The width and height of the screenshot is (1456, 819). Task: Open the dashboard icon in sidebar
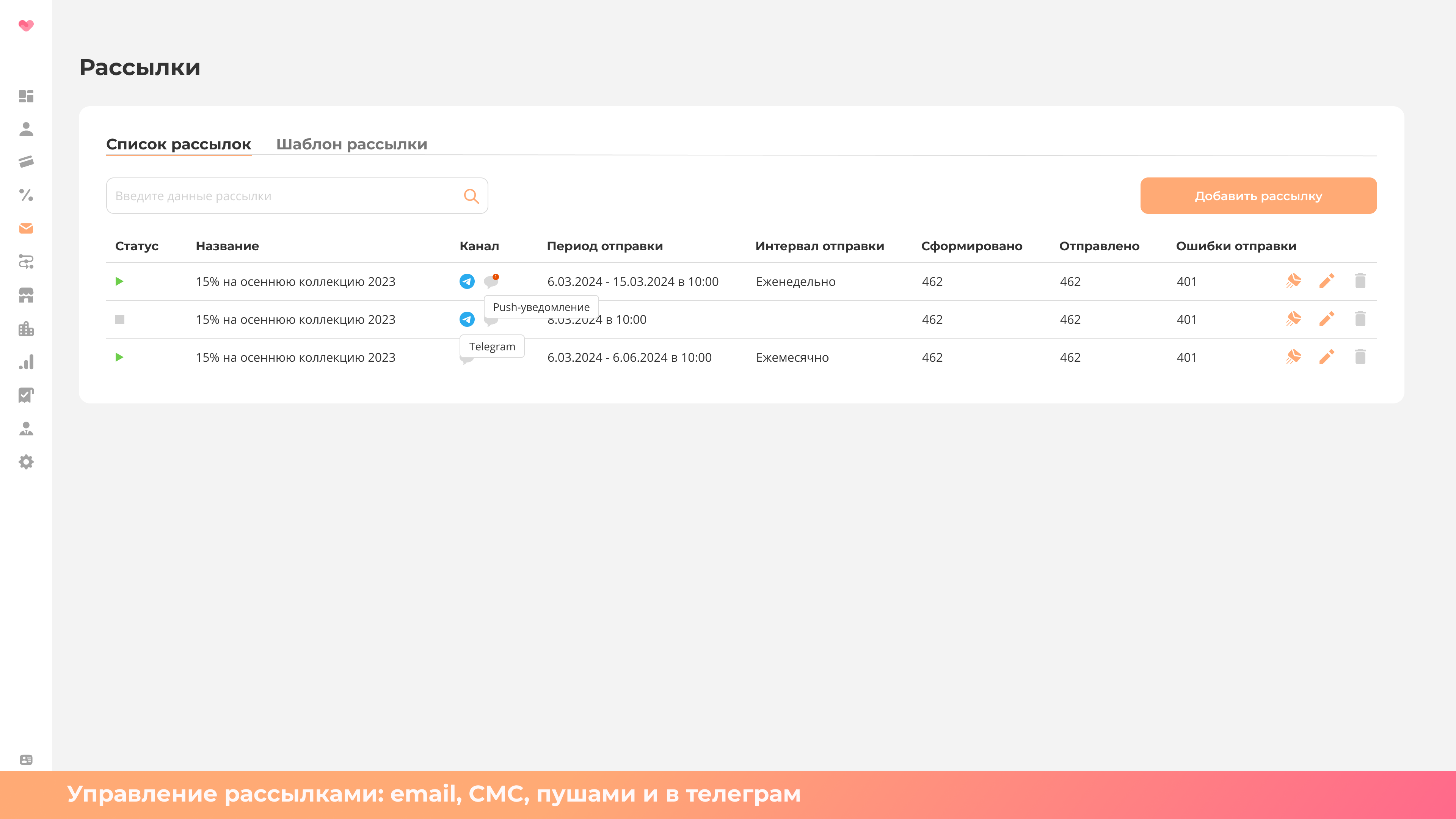pyautogui.click(x=26, y=96)
